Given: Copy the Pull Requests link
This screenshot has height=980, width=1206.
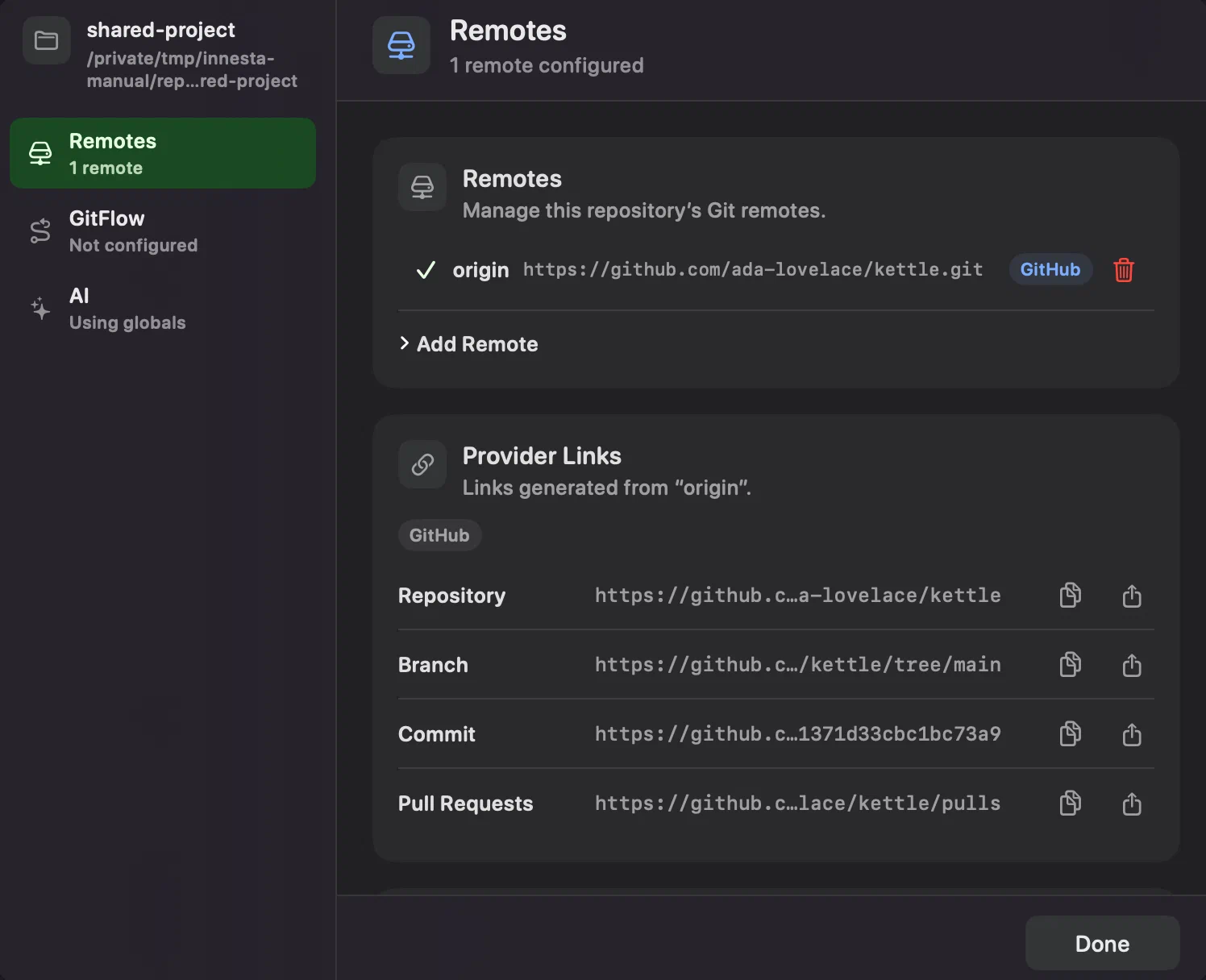Looking at the screenshot, I should pyautogui.click(x=1070, y=804).
